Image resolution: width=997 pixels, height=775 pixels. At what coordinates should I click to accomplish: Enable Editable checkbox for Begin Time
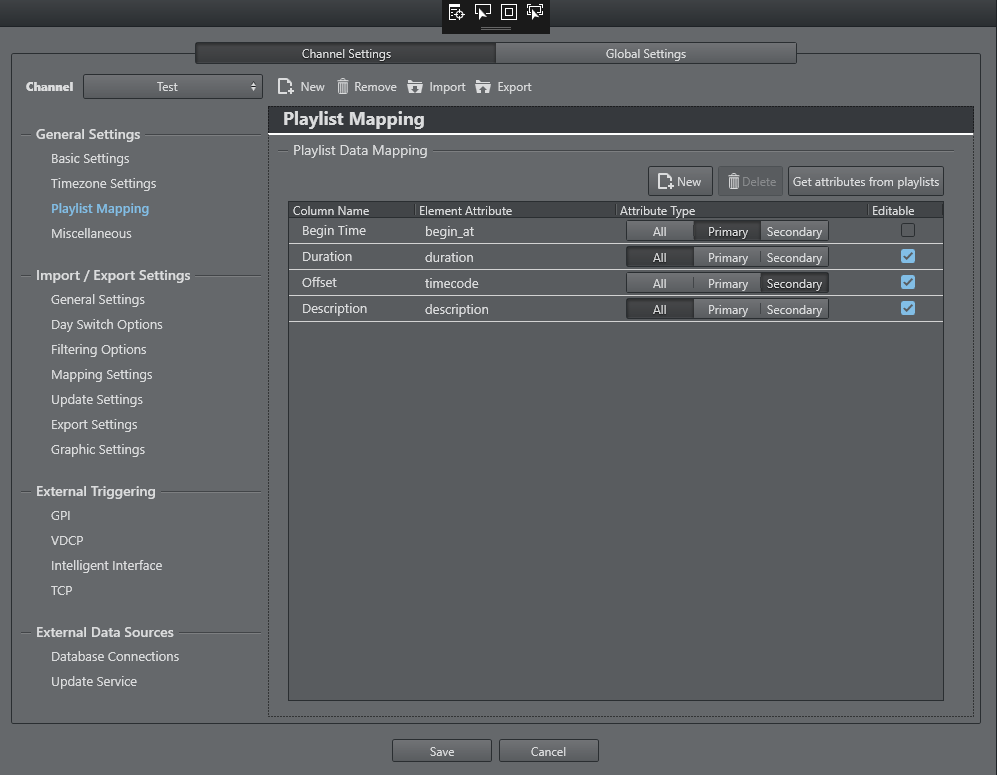(x=907, y=230)
